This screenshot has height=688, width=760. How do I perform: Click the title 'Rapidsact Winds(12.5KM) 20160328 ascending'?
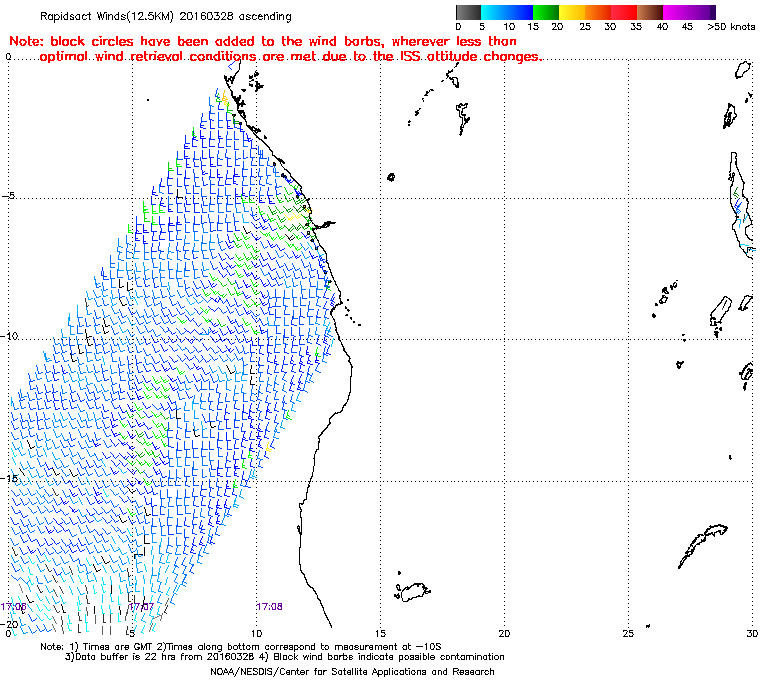pos(166,16)
